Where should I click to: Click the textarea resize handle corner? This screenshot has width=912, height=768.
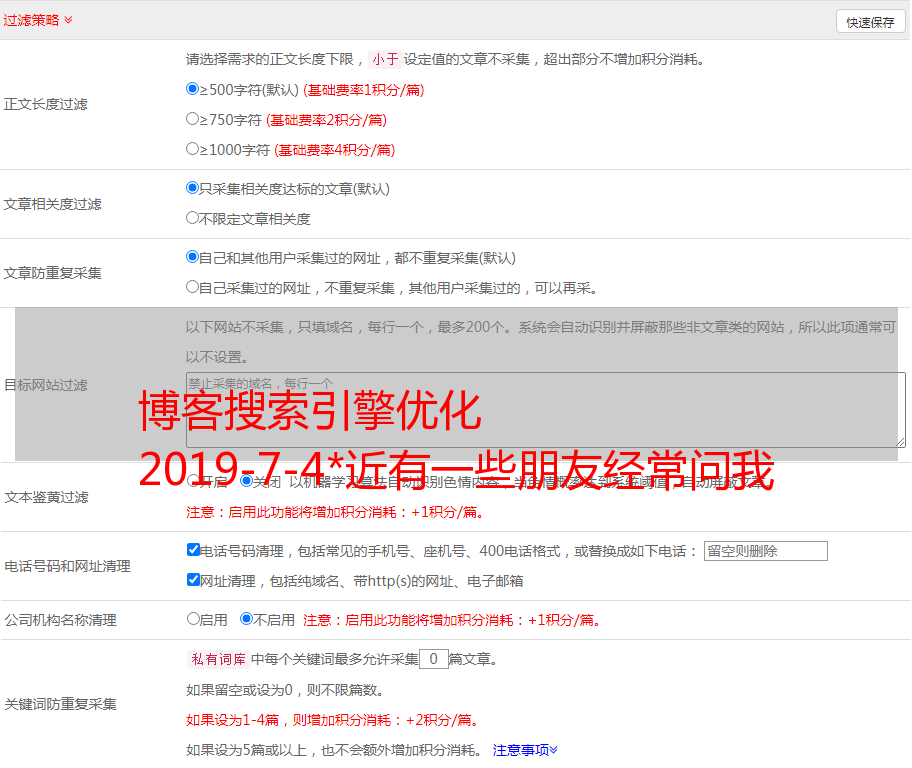tap(900, 442)
